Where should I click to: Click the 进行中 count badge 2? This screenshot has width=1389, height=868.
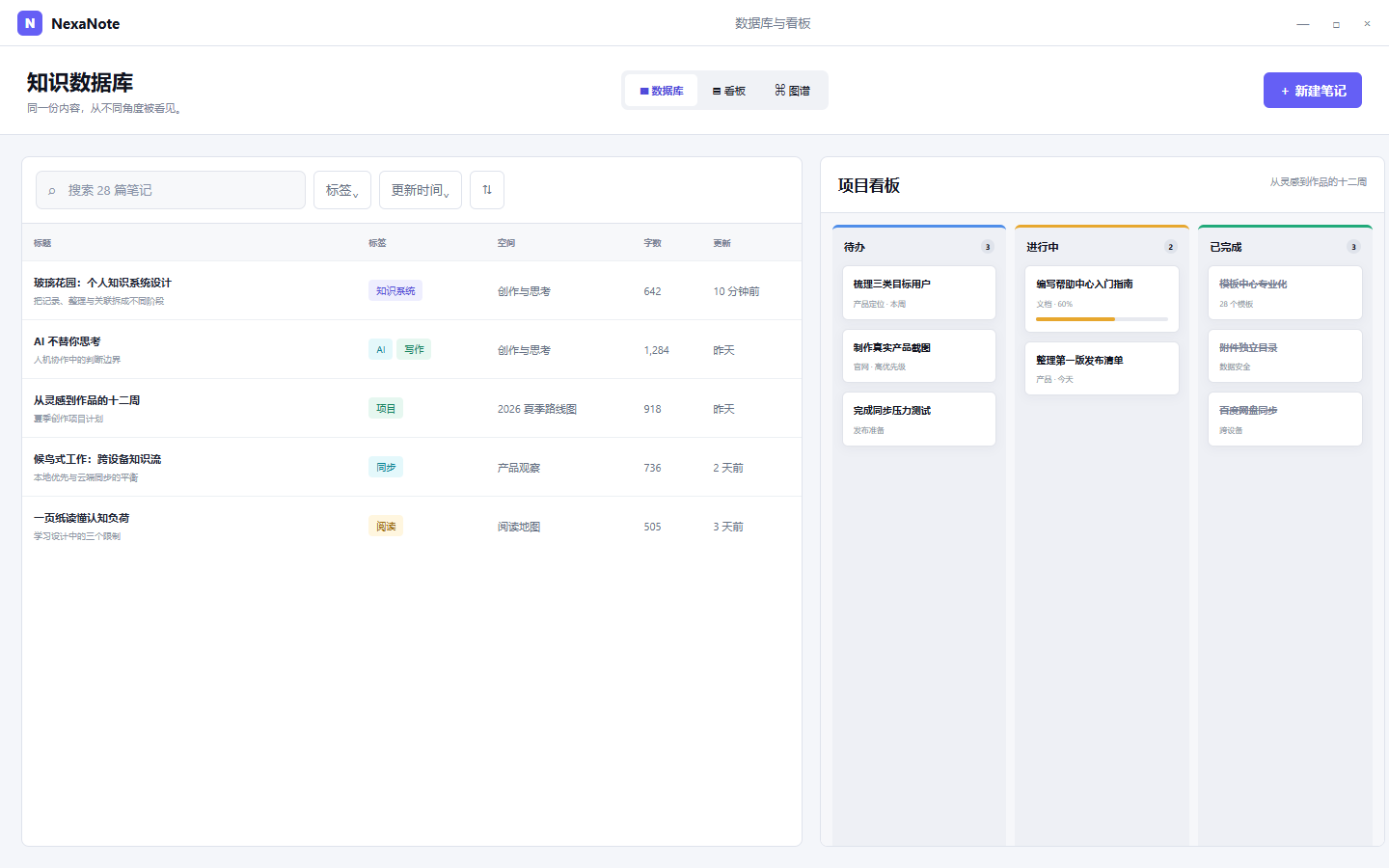coord(1171,247)
